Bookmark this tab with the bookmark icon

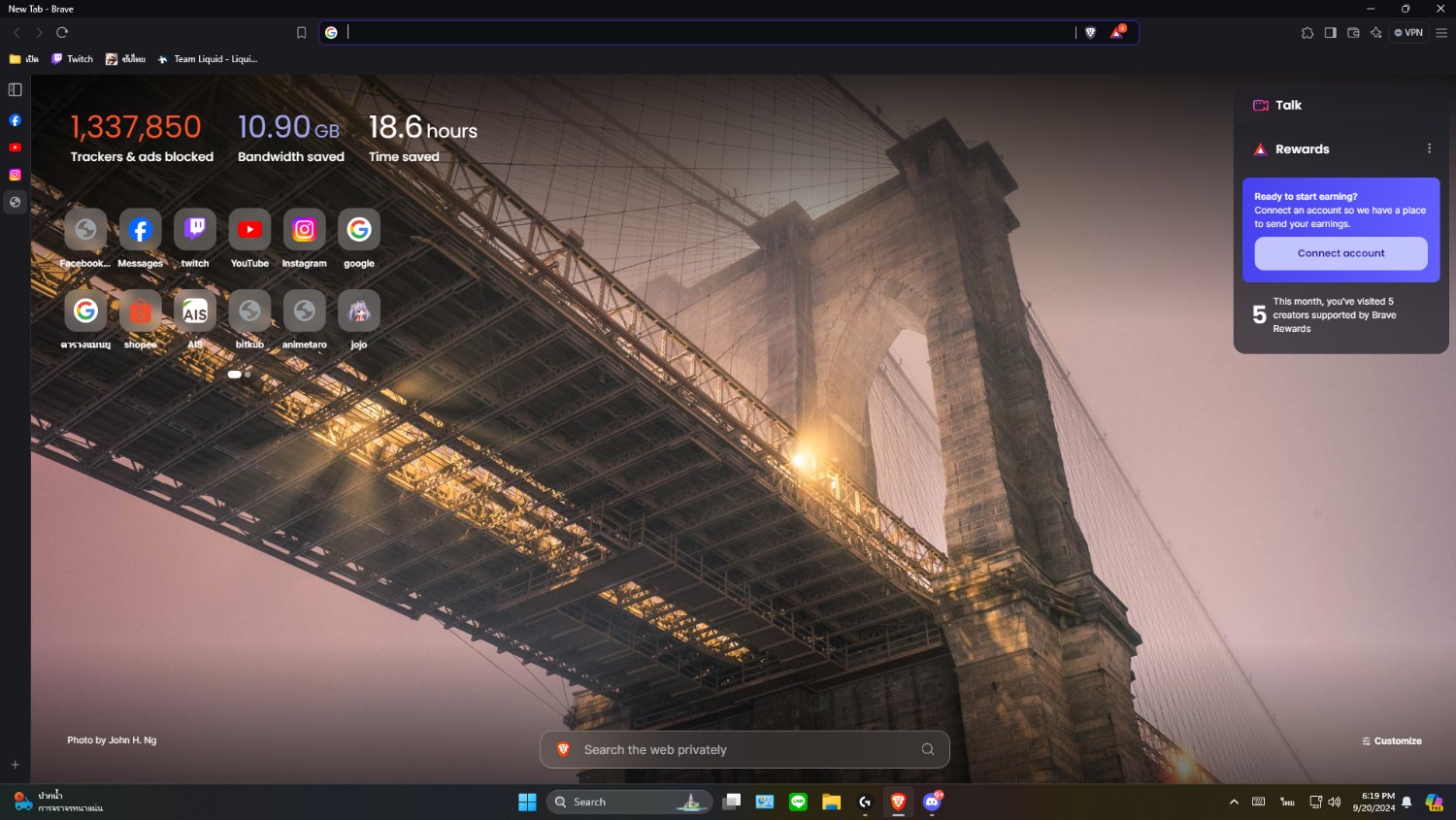coord(302,33)
